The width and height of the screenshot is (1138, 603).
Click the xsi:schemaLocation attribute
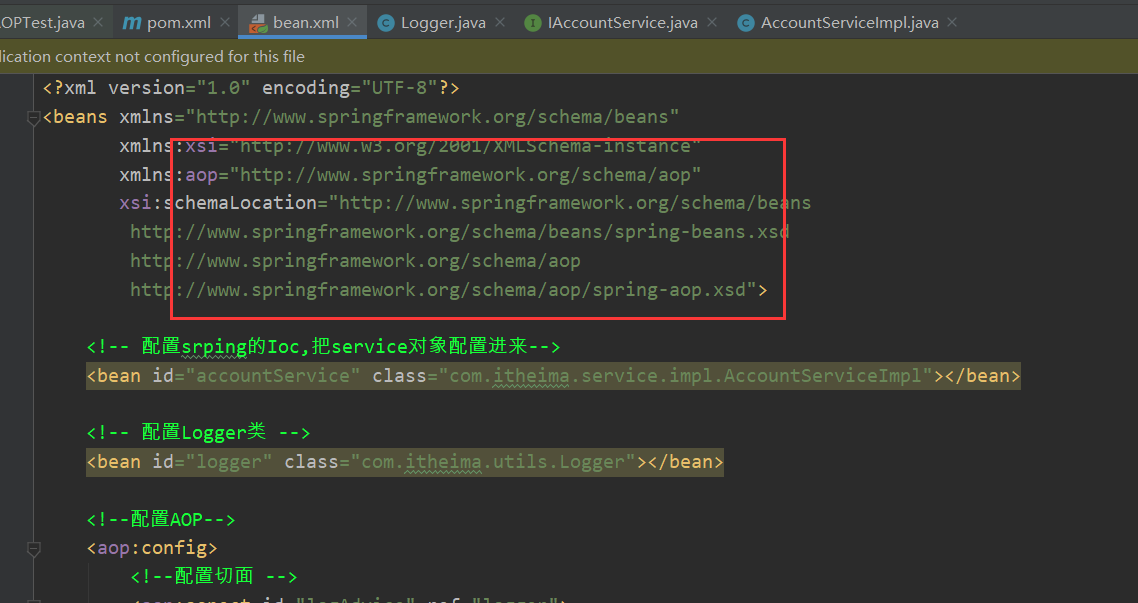465,203
